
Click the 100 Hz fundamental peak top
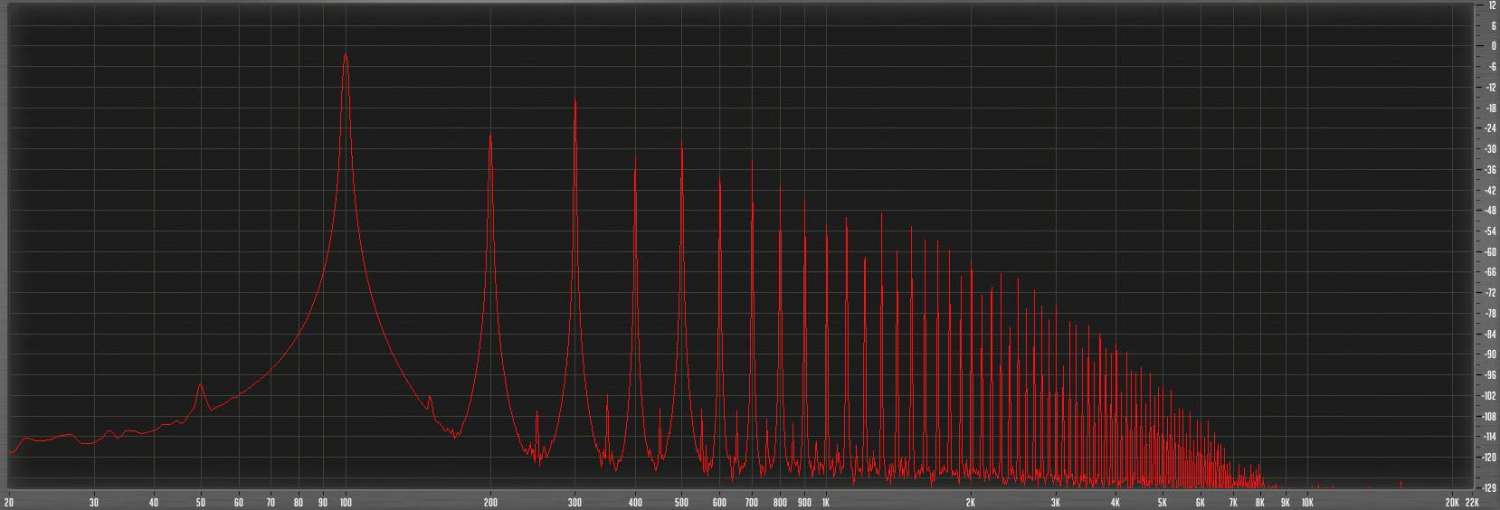(346, 56)
